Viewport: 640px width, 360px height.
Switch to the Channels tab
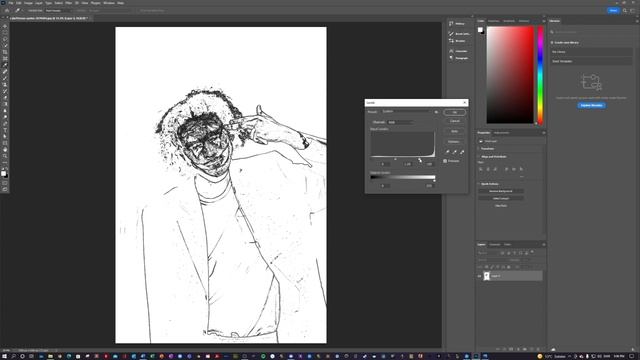click(495, 244)
